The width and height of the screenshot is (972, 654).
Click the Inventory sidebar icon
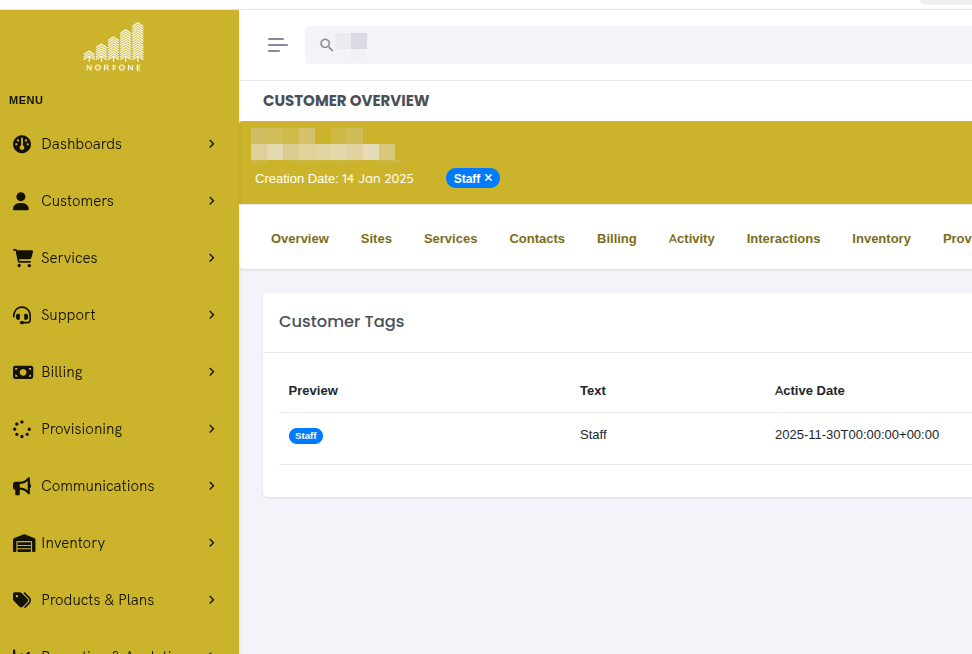point(21,542)
